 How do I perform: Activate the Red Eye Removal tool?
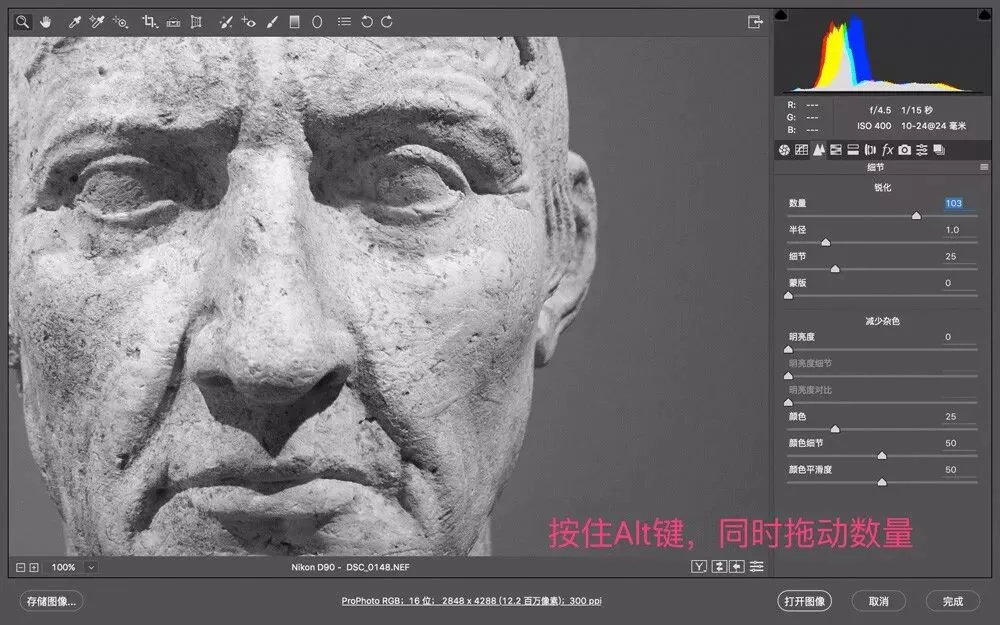[x=248, y=22]
